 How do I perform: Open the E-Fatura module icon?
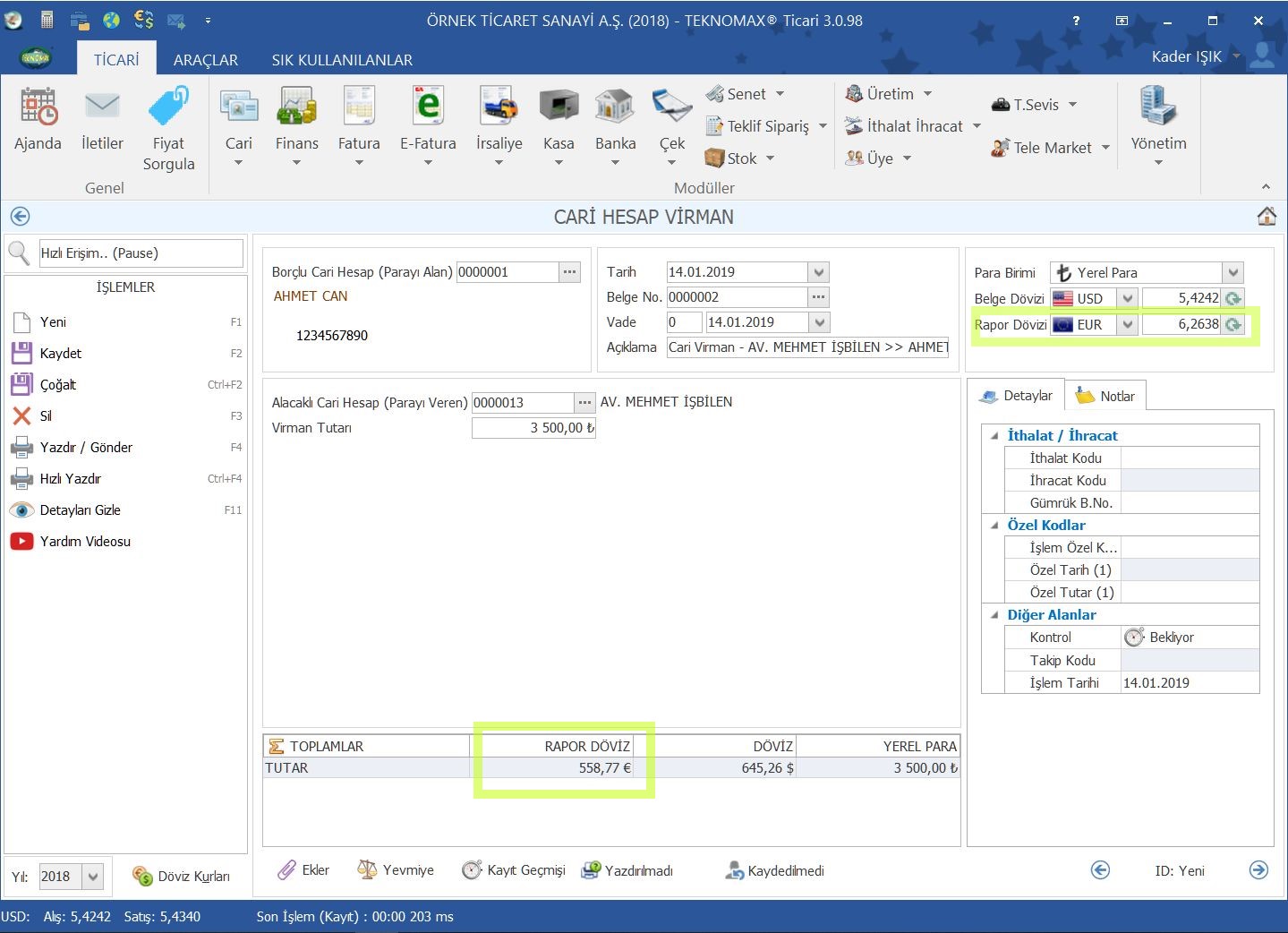click(428, 107)
